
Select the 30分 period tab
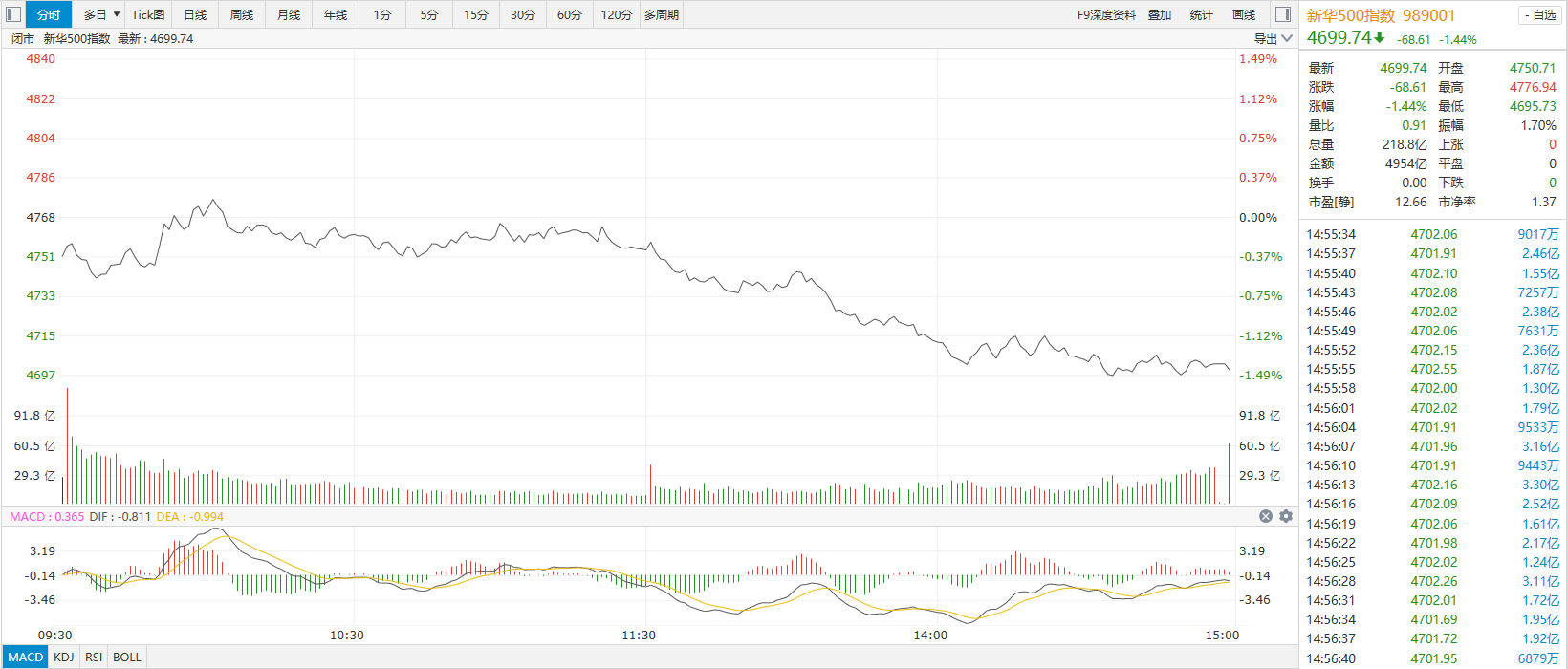523,14
